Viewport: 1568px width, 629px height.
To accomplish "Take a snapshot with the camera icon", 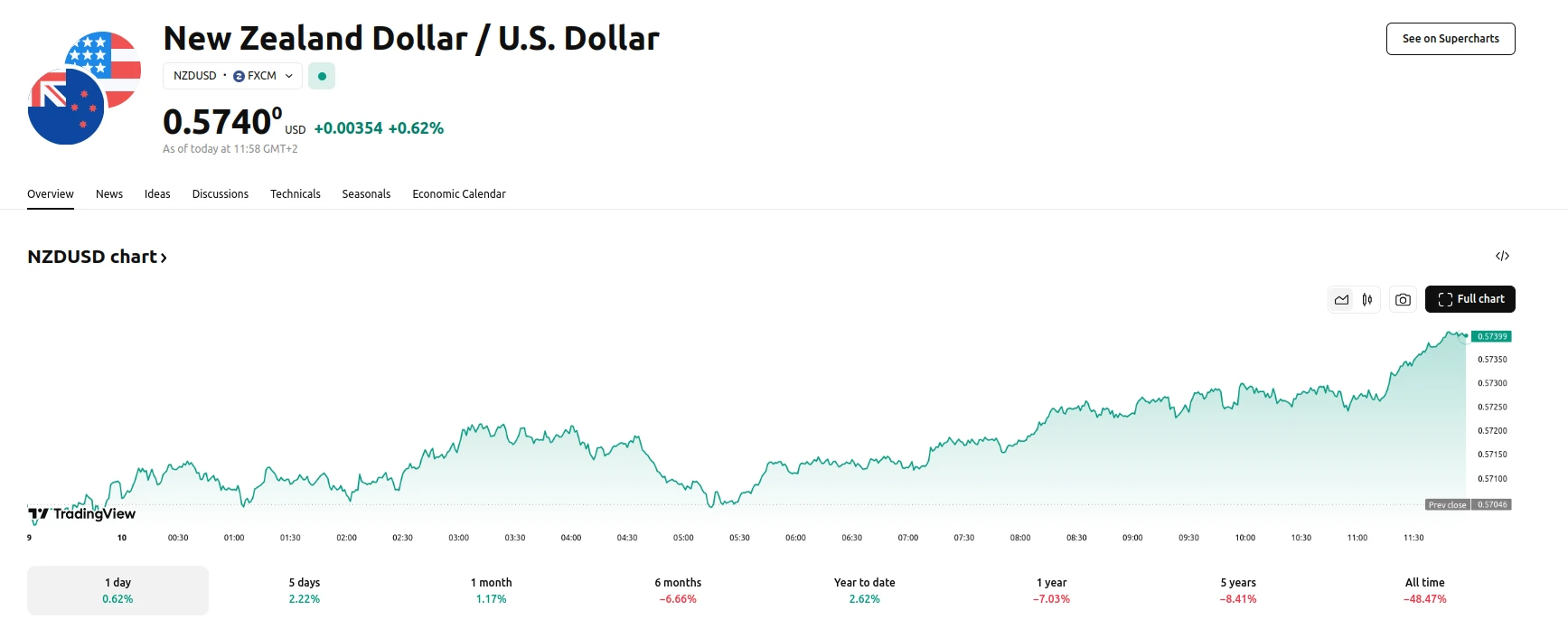I will (x=1402, y=298).
